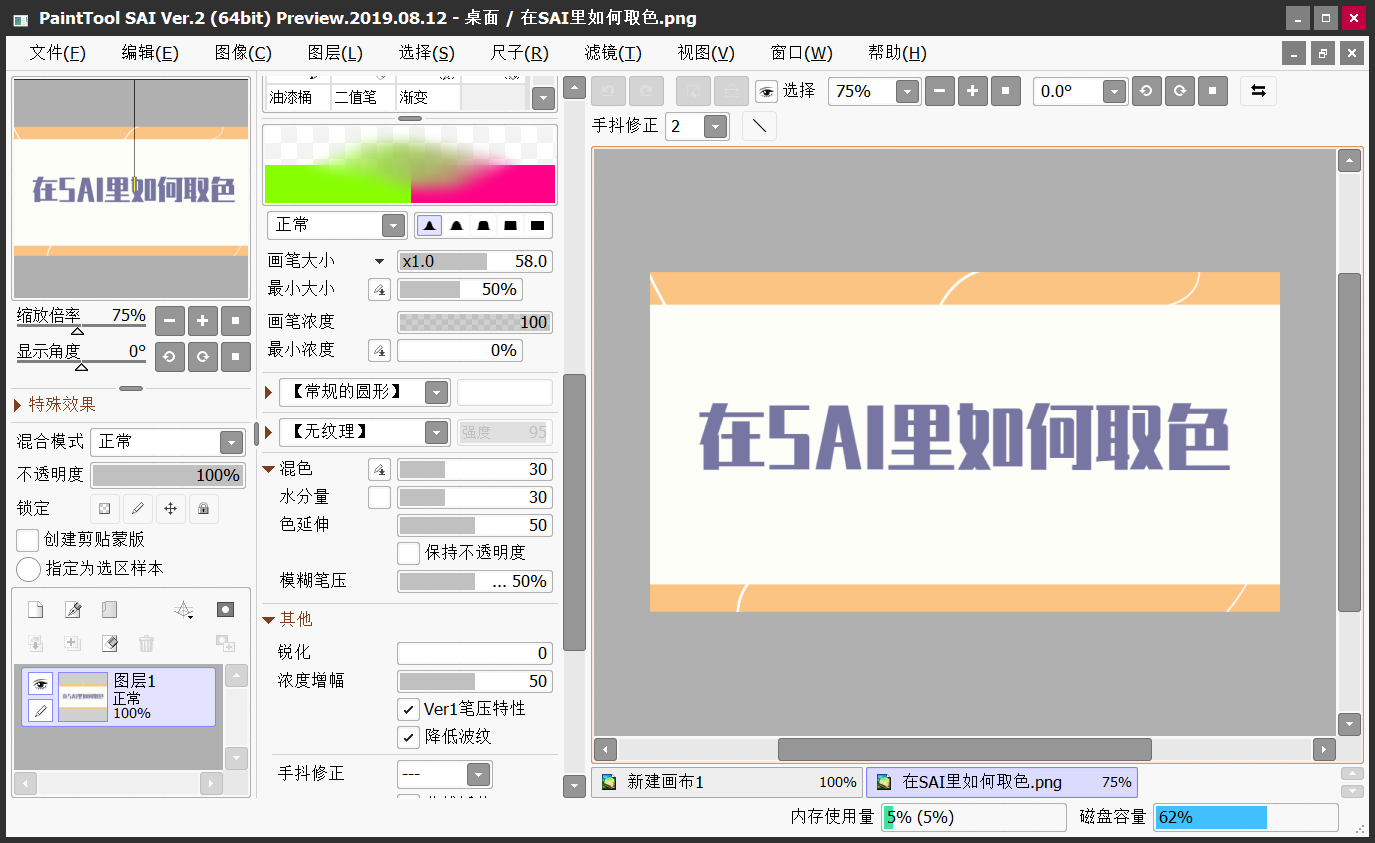Zoom in in the navigator panel

(x=203, y=321)
